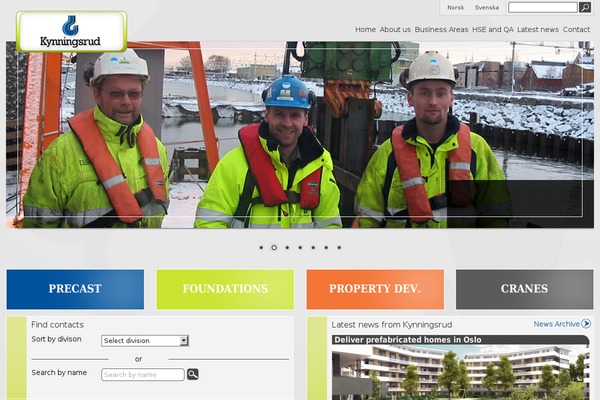Click the contact name search magnifier icon

click(193, 374)
